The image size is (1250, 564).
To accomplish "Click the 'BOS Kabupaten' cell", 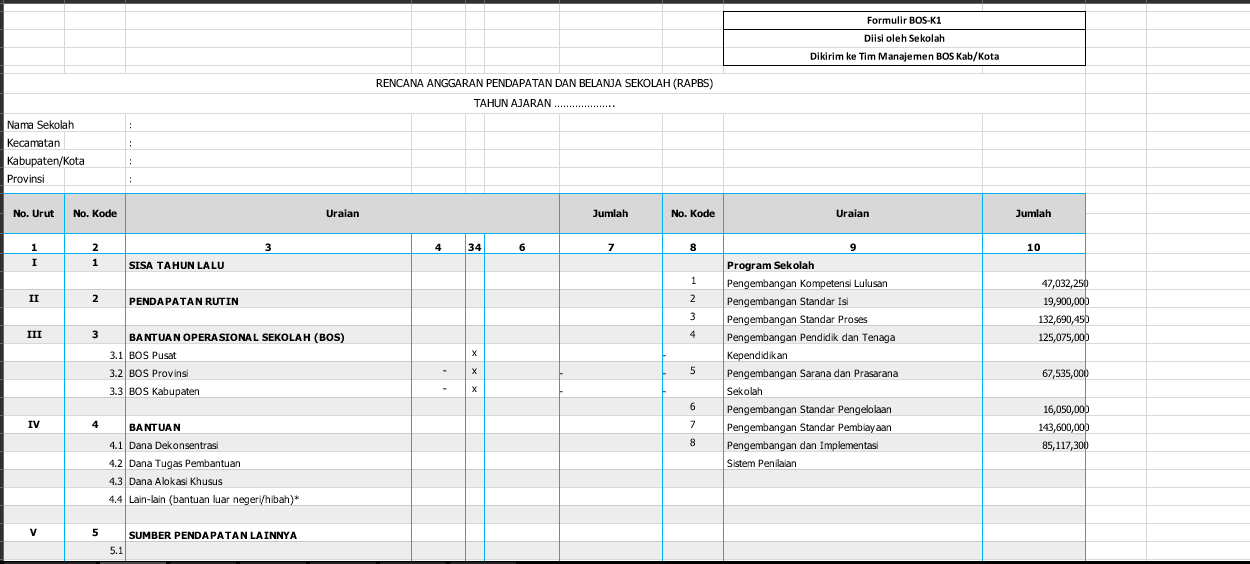I will click(269, 391).
